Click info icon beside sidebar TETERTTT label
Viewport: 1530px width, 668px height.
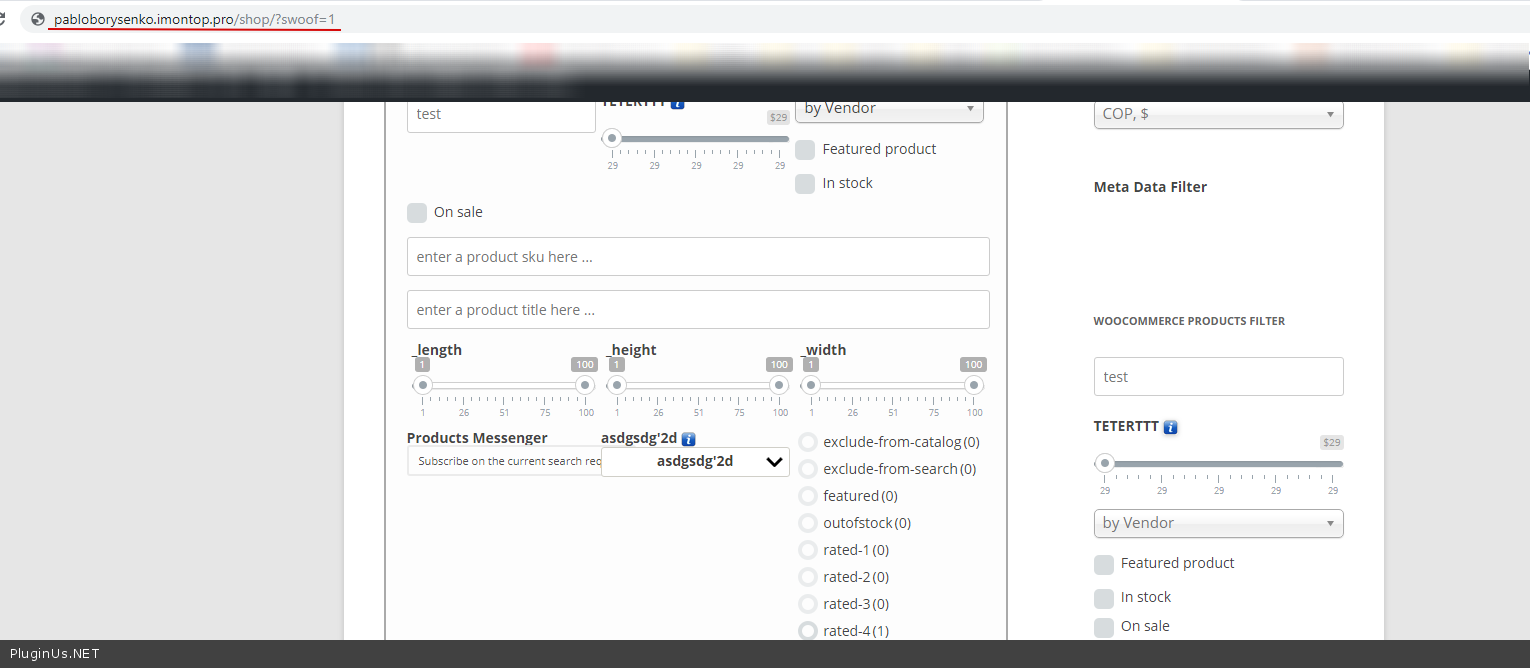tap(1171, 427)
